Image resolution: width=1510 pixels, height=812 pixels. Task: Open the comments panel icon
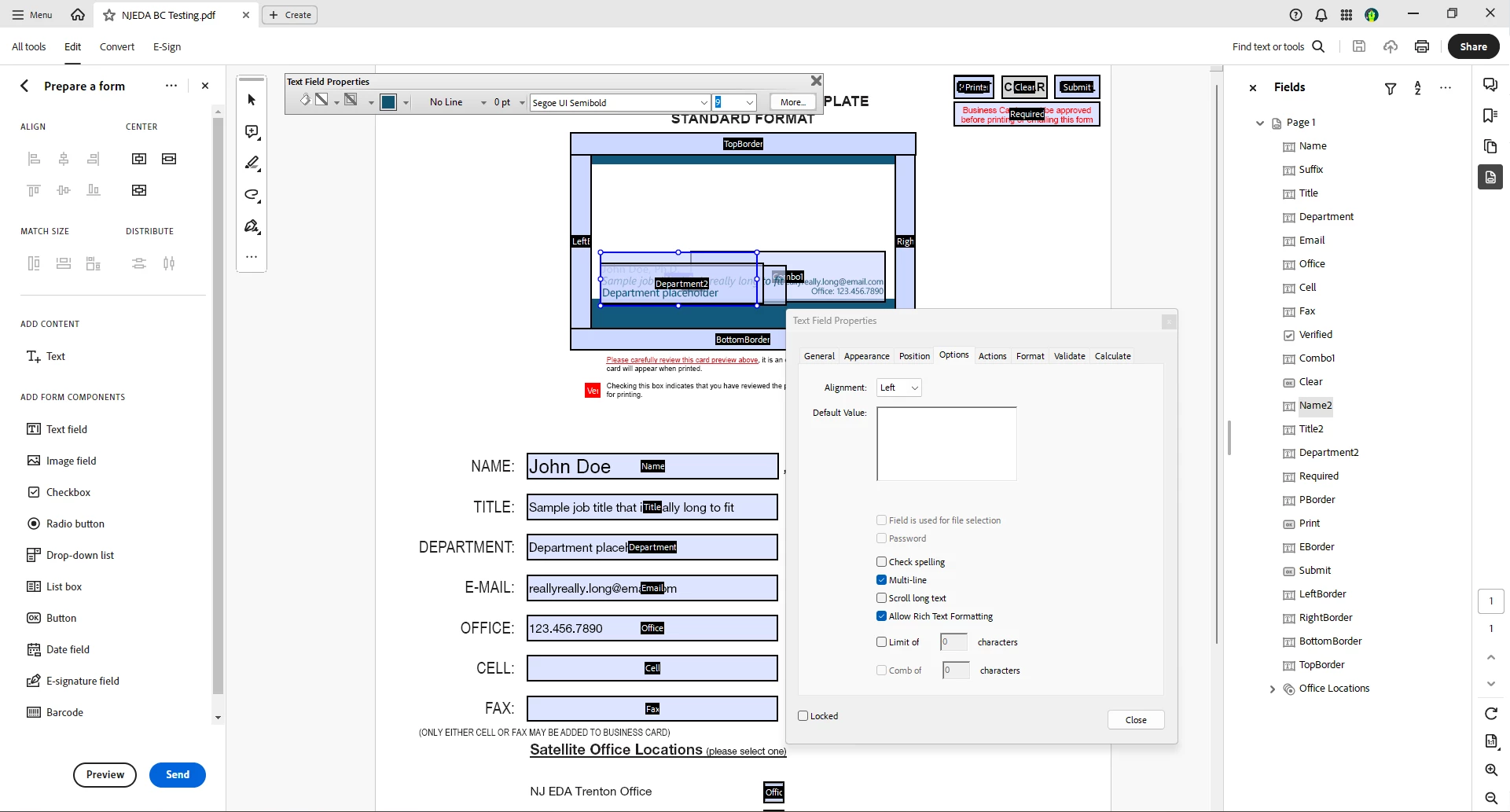tap(1490, 85)
